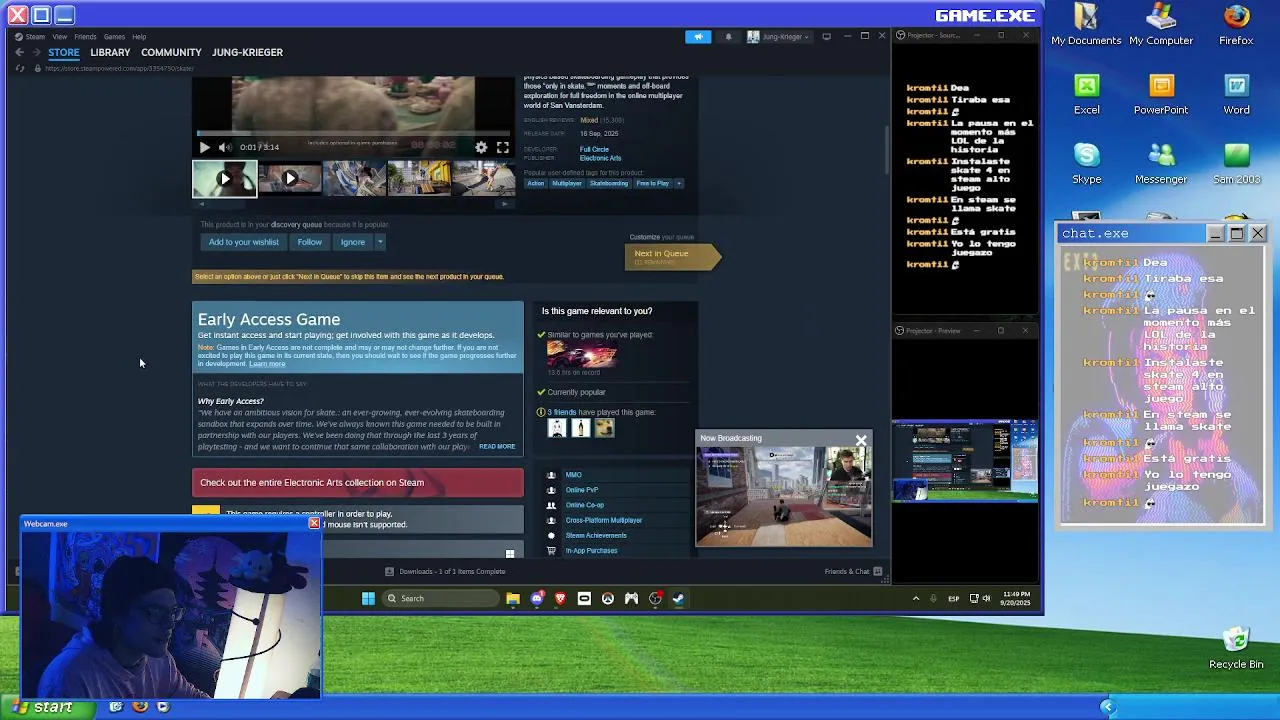Seek on the trailer progress bar
Image resolution: width=1280 pixels, height=720 pixels.
354,133
